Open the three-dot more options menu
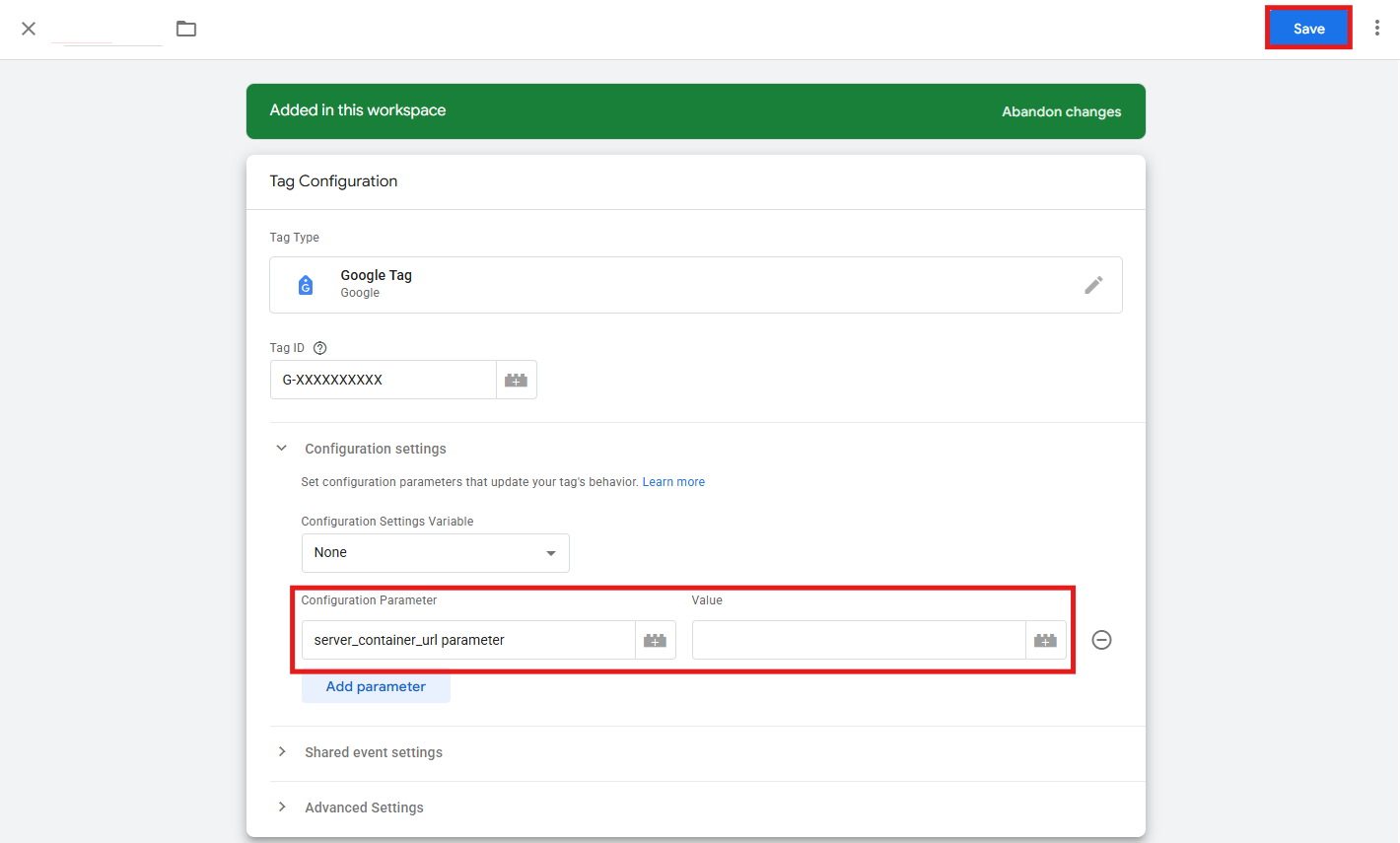1400x843 pixels. pos(1377,29)
